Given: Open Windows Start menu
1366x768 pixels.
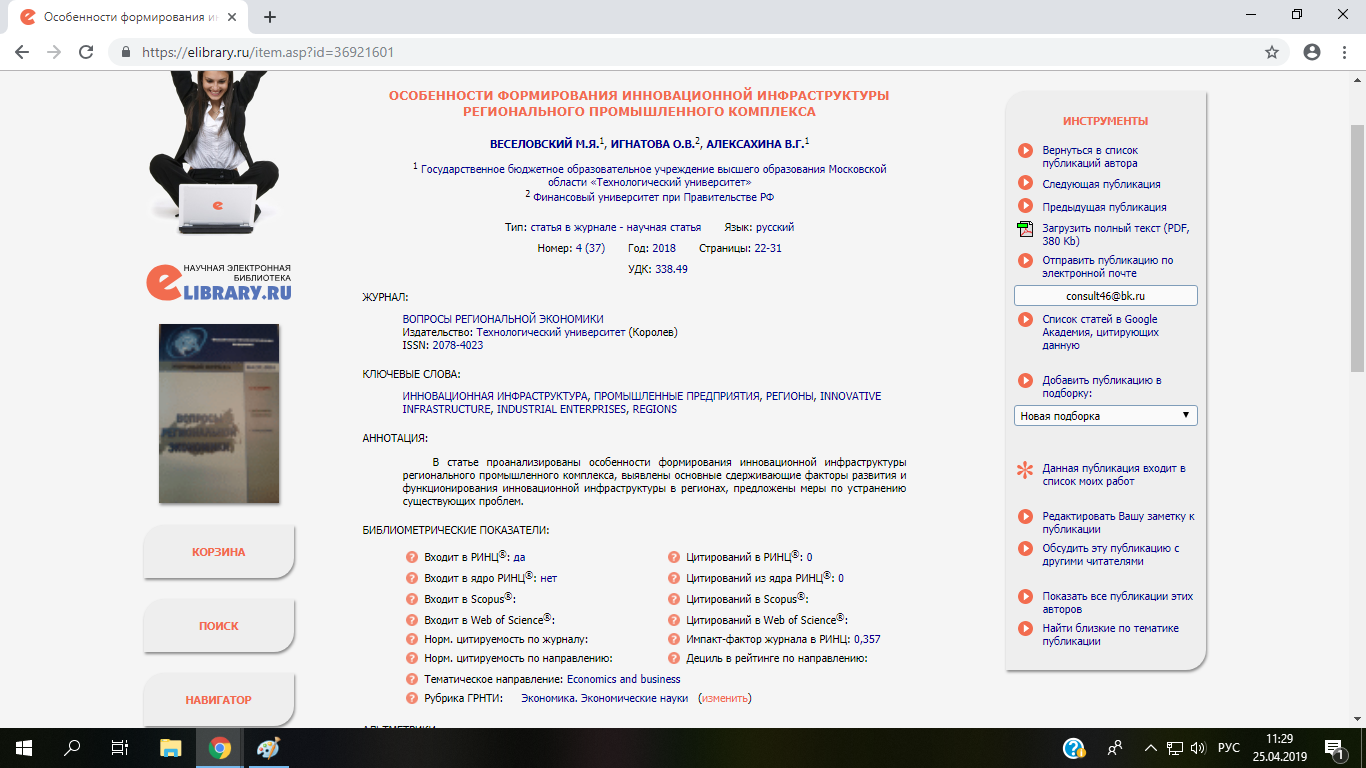Looking at the screenshot, I should (24, 748).
